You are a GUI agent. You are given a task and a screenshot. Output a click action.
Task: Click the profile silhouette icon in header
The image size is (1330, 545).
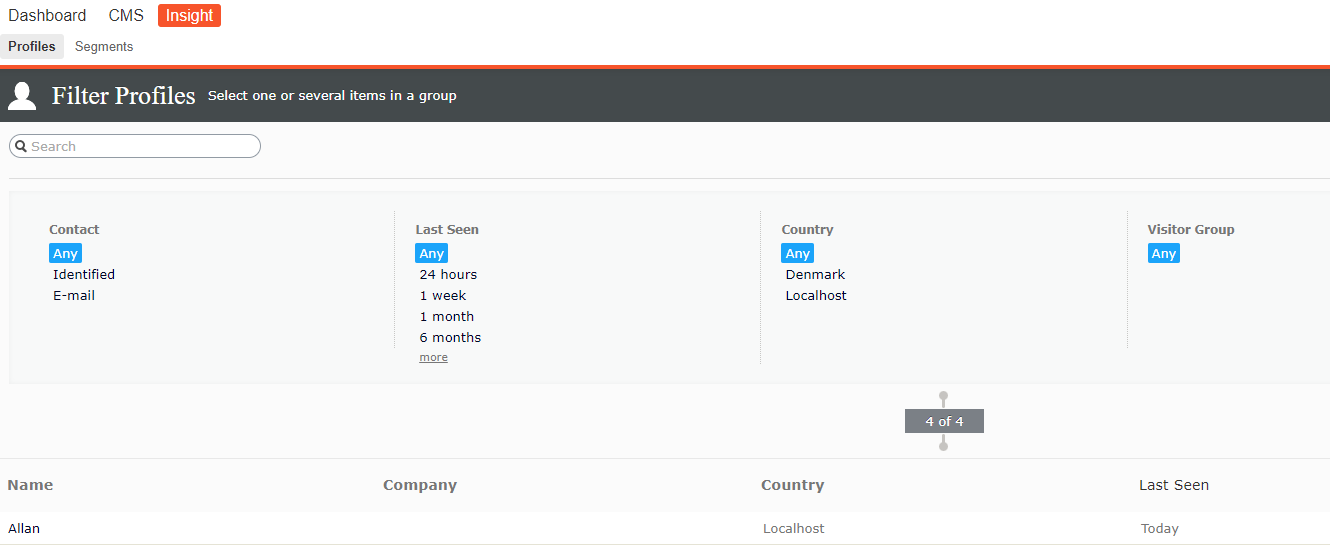22,96
